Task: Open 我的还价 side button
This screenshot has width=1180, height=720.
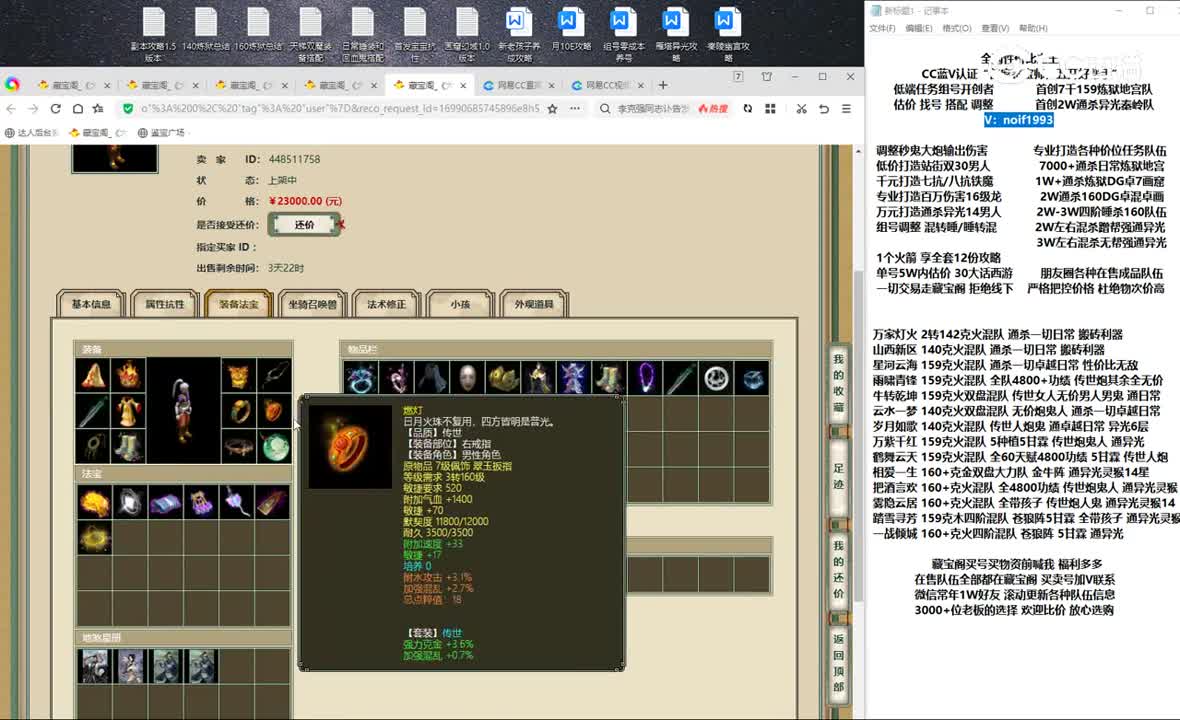Action: pyautogui.click(x=838, y=569)
